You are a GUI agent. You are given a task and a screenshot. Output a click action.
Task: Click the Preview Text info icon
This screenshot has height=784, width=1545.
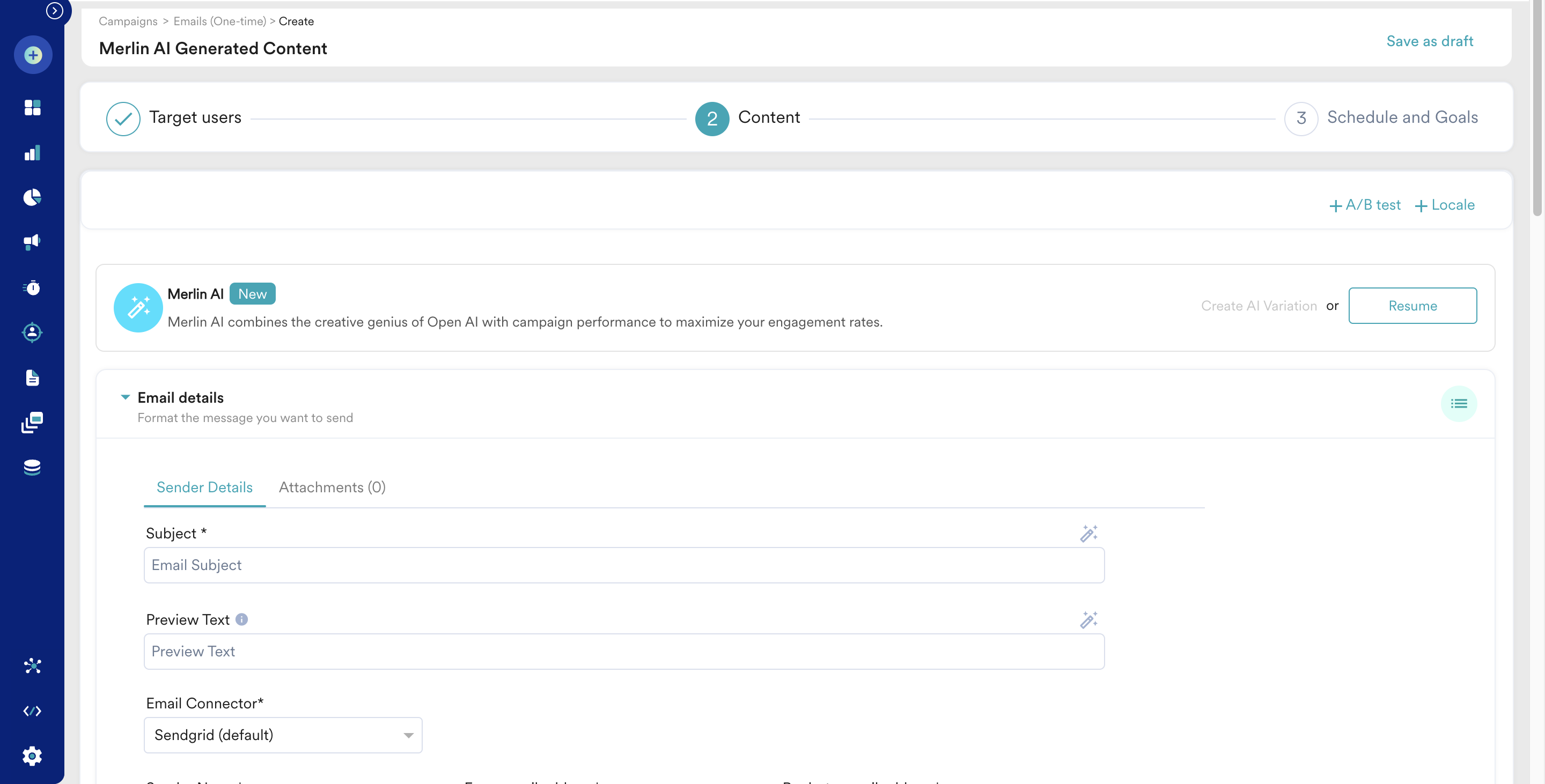(x=242, y=620)
